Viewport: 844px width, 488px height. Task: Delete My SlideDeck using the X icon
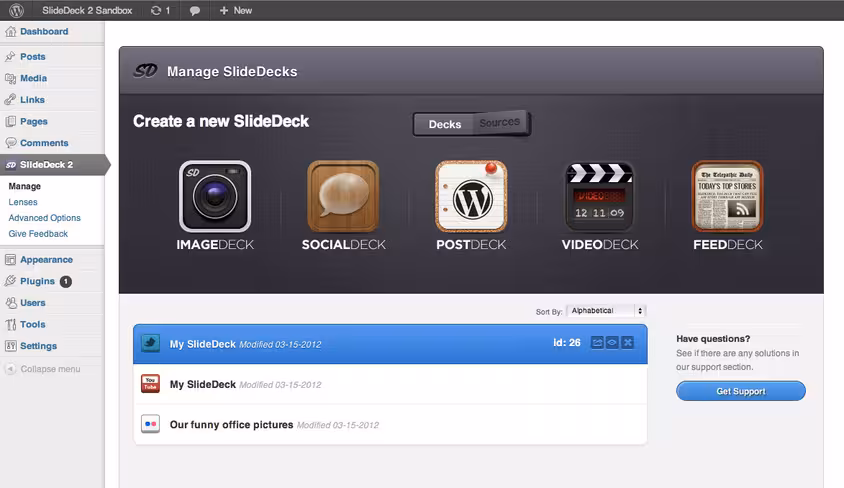[x=628, y=343]
